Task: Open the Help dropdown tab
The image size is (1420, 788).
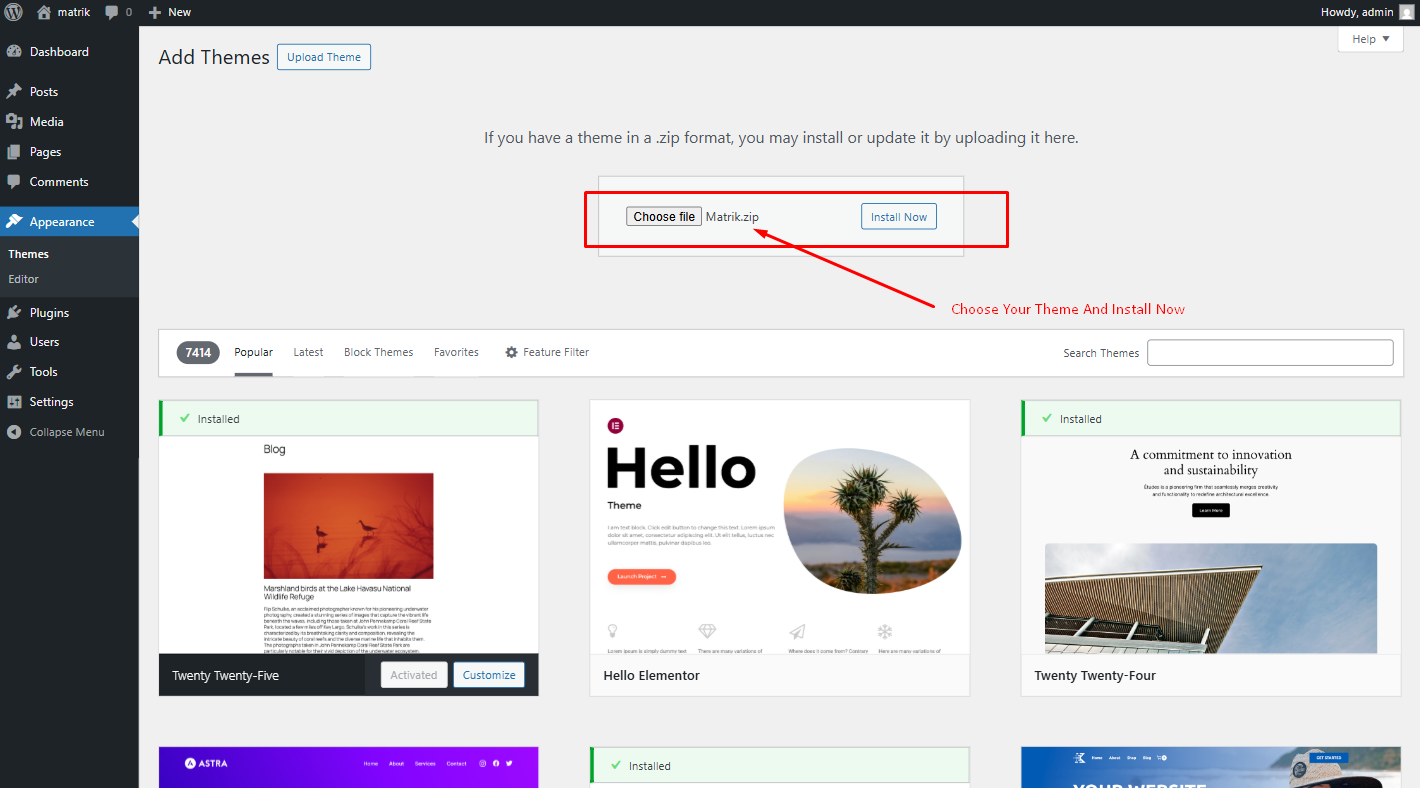Action: 1371,39
